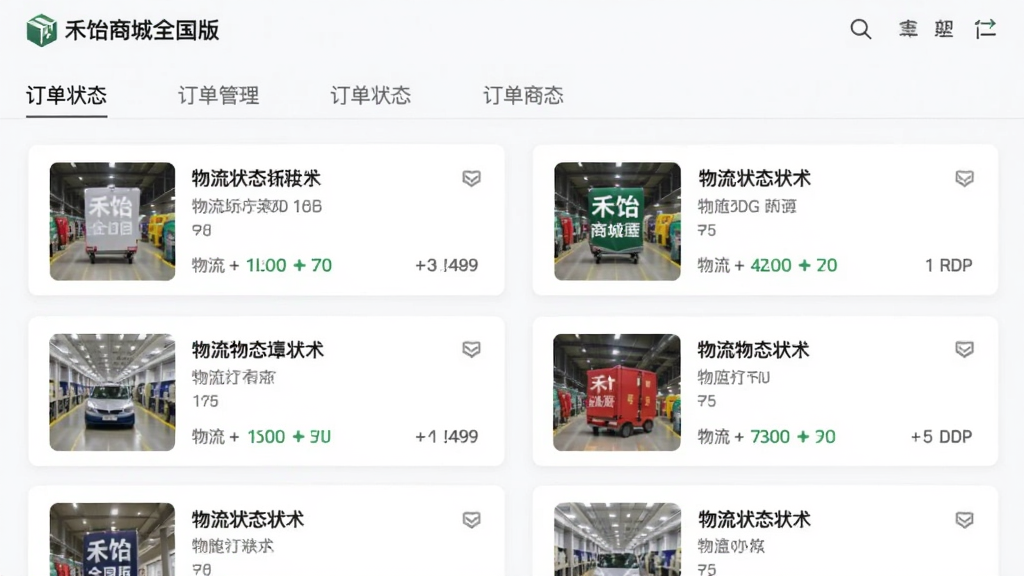Open the 订单状态 tab next to 订单管理
Image resolution: width=1024 pixels, height=576 pixels.
pyautogui.click(x=371, y=96)
